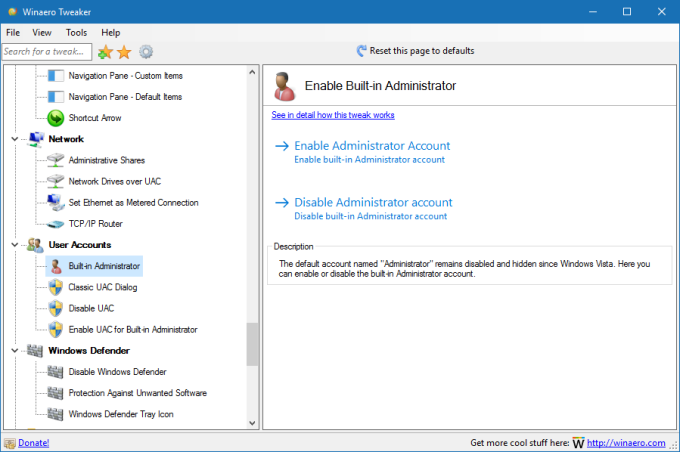Select Built-in Administrator text in tree
The width and height of the screenshot is (680, 452).
pyautogui.click(x=104, y=266)
